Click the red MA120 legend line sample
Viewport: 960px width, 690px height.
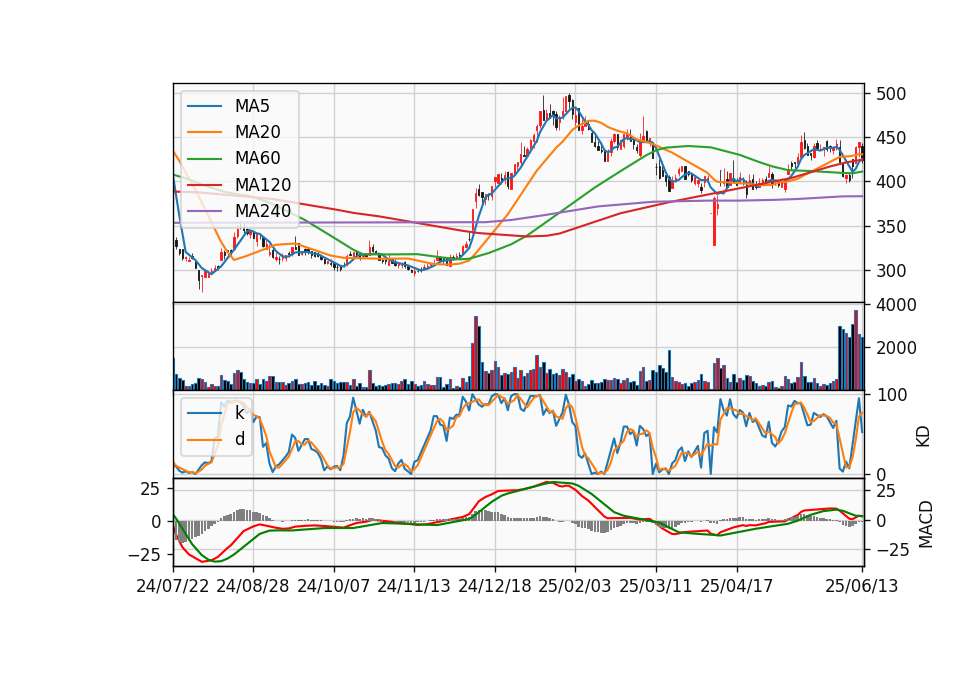pyautogui.click(x=204, y=185)
